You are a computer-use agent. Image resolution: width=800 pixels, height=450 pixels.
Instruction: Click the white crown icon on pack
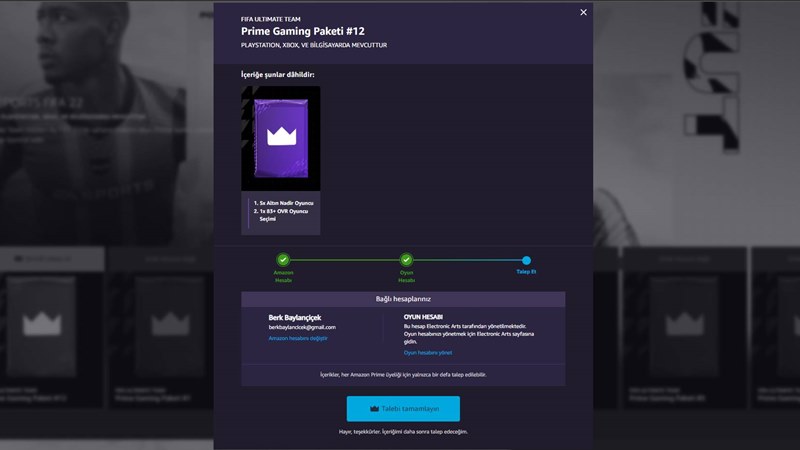[x=282, y=136]
